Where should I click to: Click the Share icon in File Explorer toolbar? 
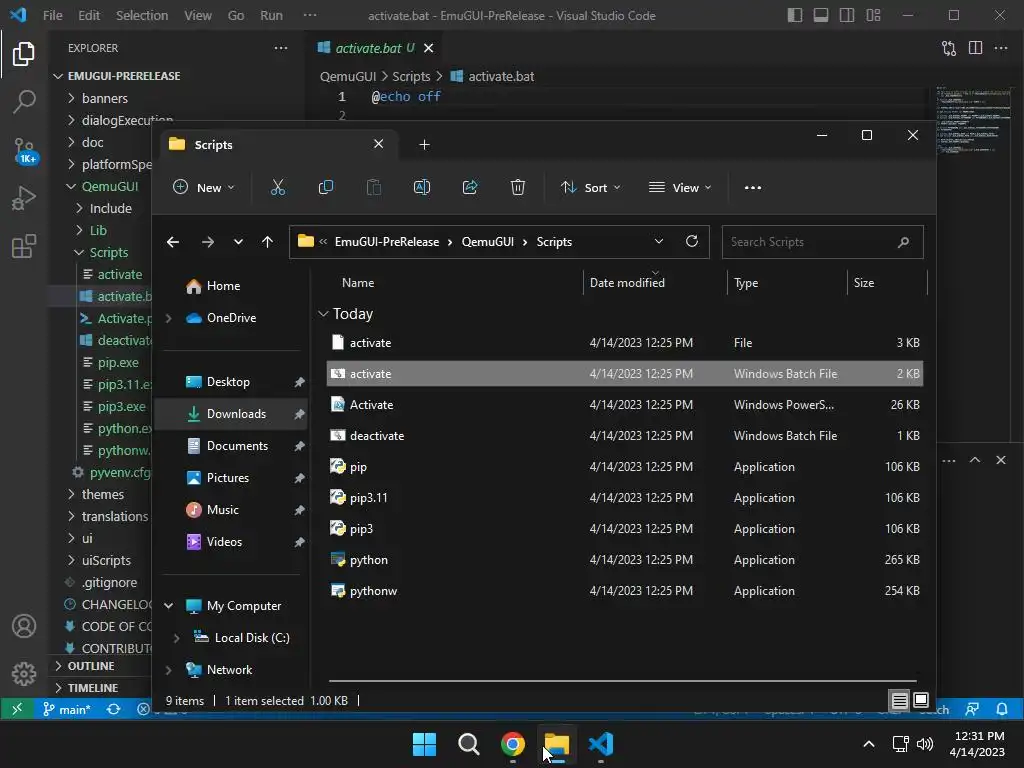(470, 187)
